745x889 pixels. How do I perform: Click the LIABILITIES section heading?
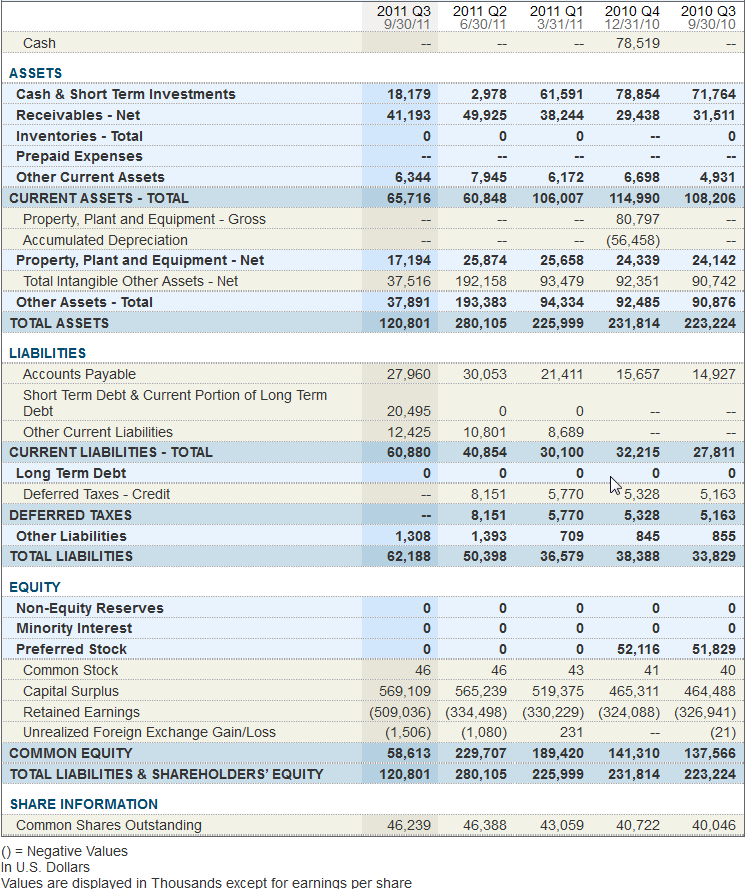point(47,353)
